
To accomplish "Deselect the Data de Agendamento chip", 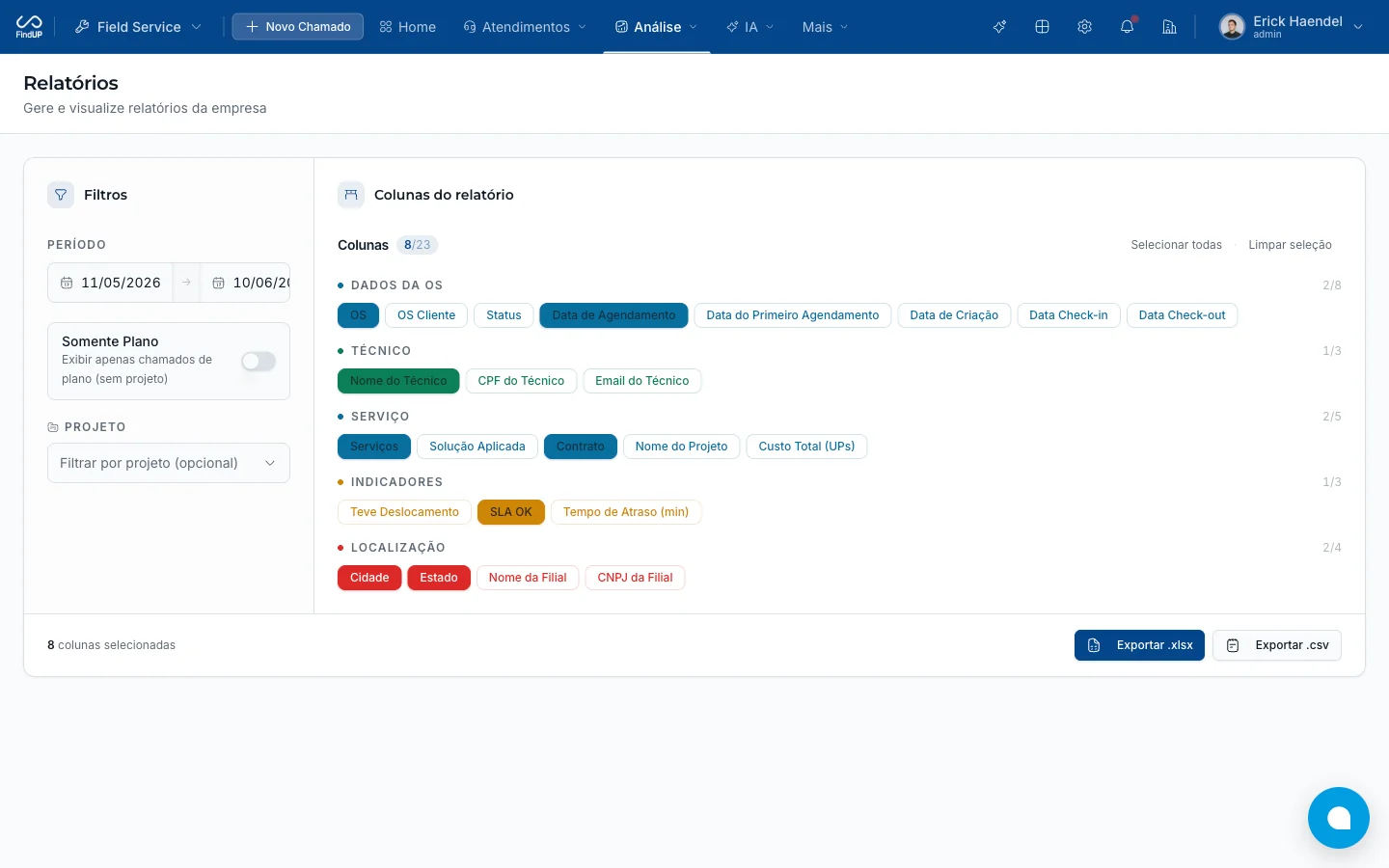I will 613,315.
